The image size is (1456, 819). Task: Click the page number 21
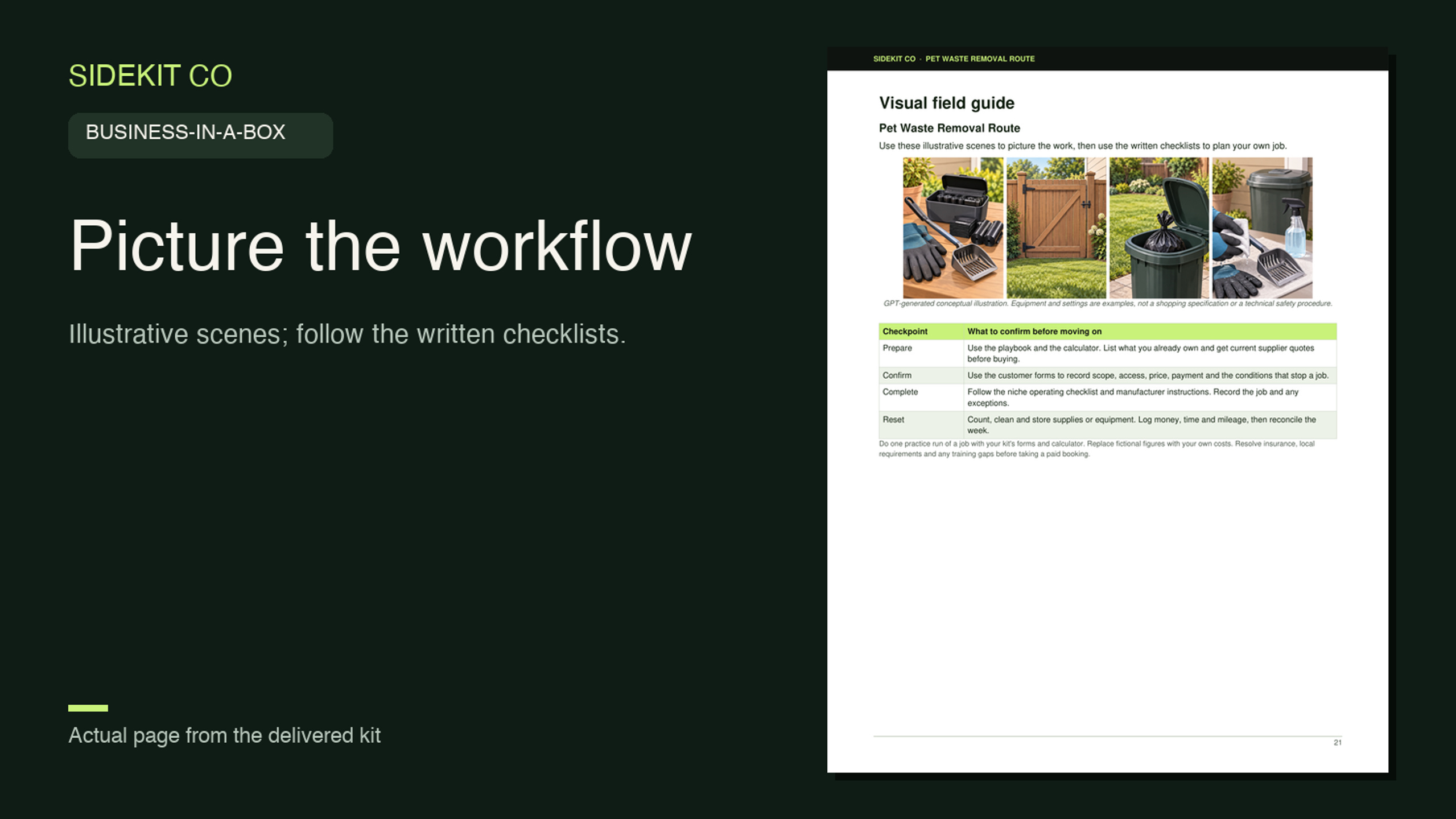click(1337, 742)
